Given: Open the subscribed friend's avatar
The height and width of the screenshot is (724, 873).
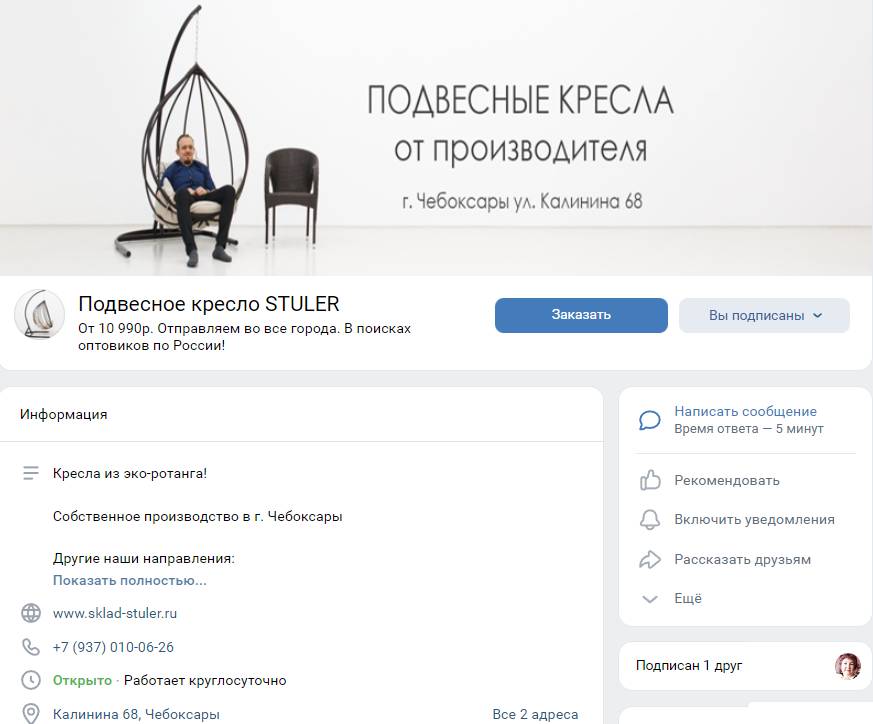Looking at the screenshot, I should (x=847, y=666).
